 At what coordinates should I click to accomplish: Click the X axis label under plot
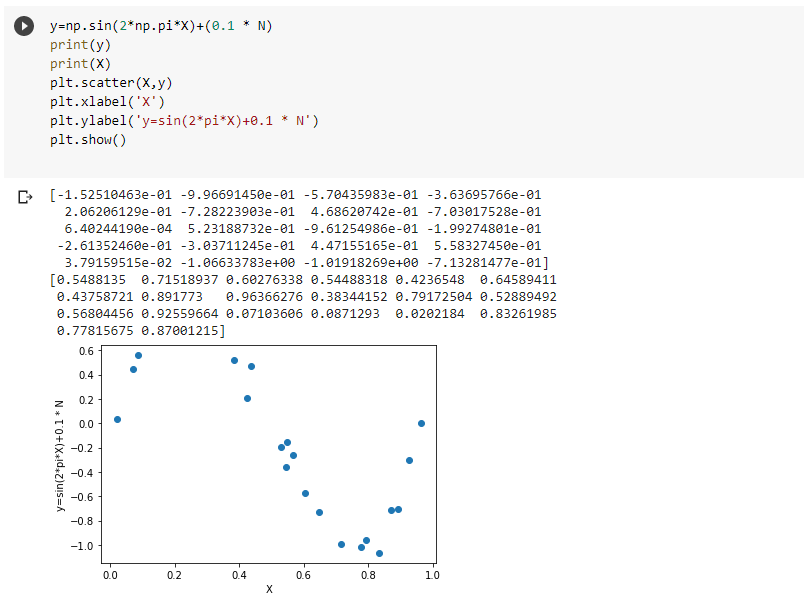269,589
